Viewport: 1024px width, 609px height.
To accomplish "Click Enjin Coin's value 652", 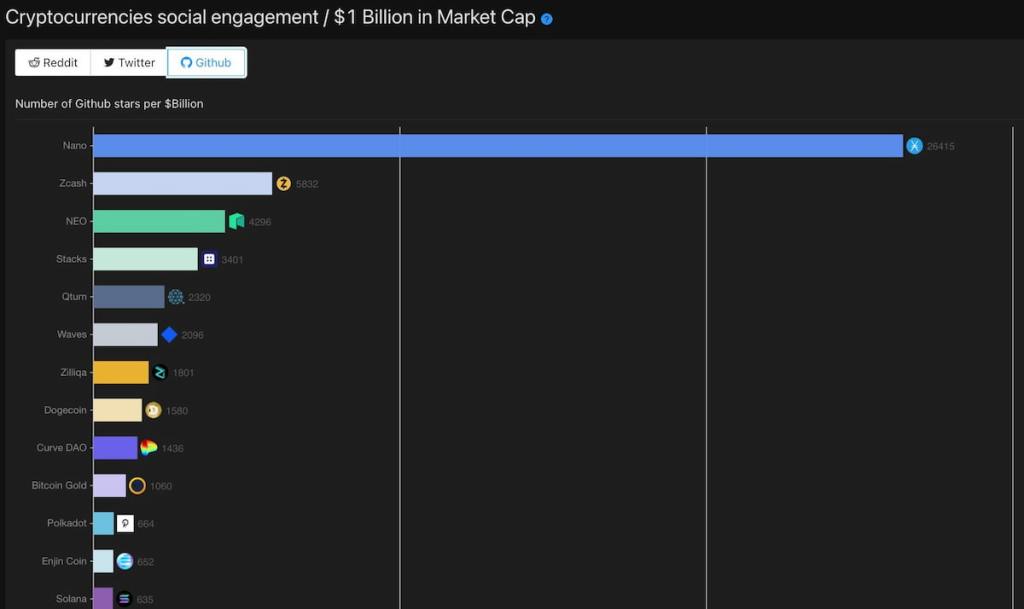I will [146, 562].
